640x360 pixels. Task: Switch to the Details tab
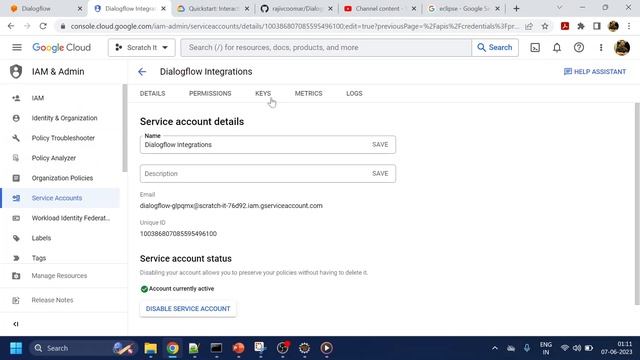[152, 93]
